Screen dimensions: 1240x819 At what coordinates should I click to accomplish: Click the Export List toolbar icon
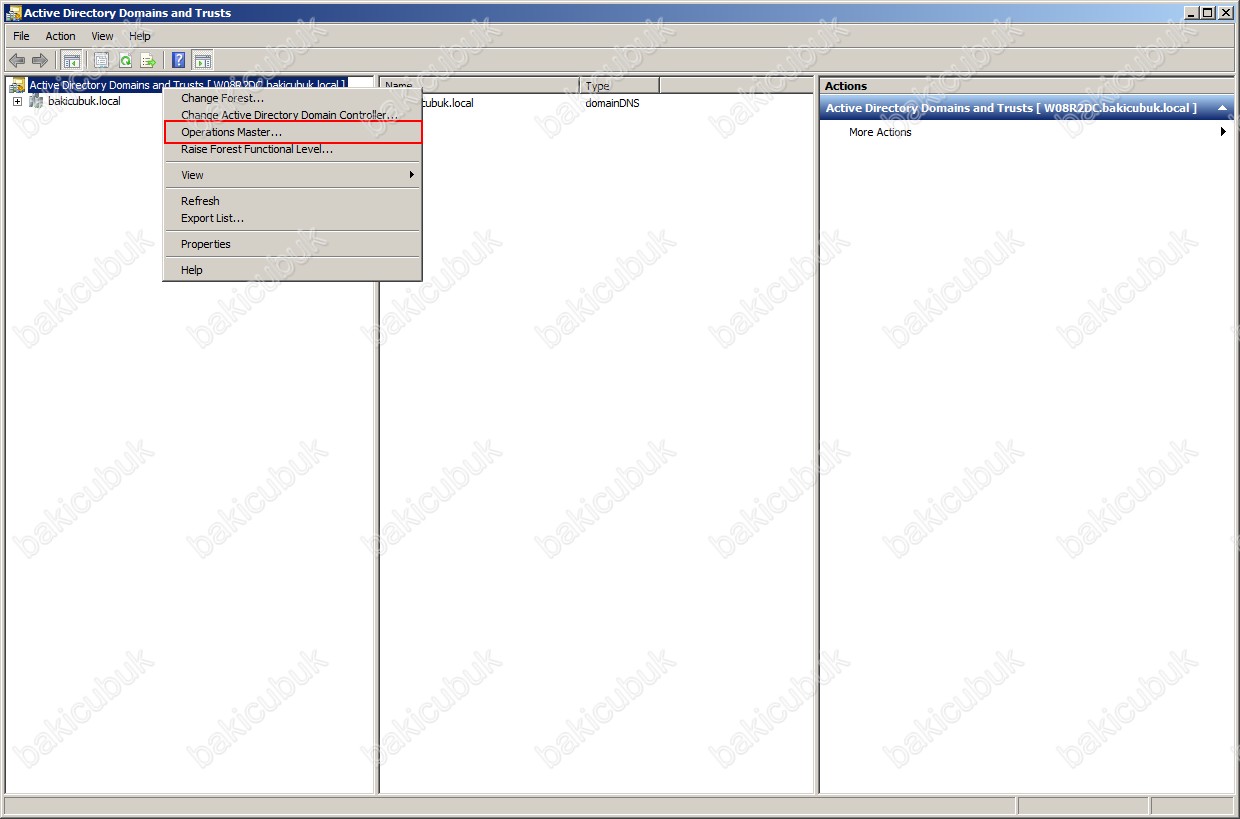click(x=148, y=60)
